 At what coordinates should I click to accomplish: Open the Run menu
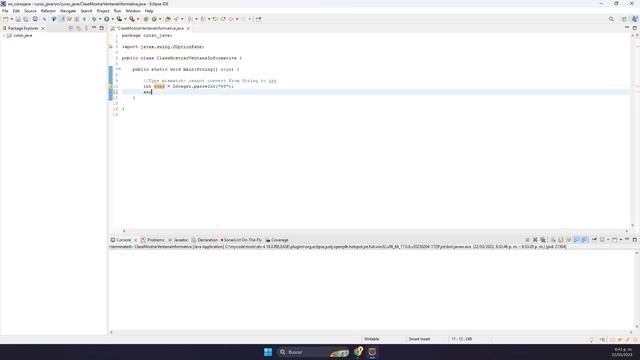click(x=118, y=11)
